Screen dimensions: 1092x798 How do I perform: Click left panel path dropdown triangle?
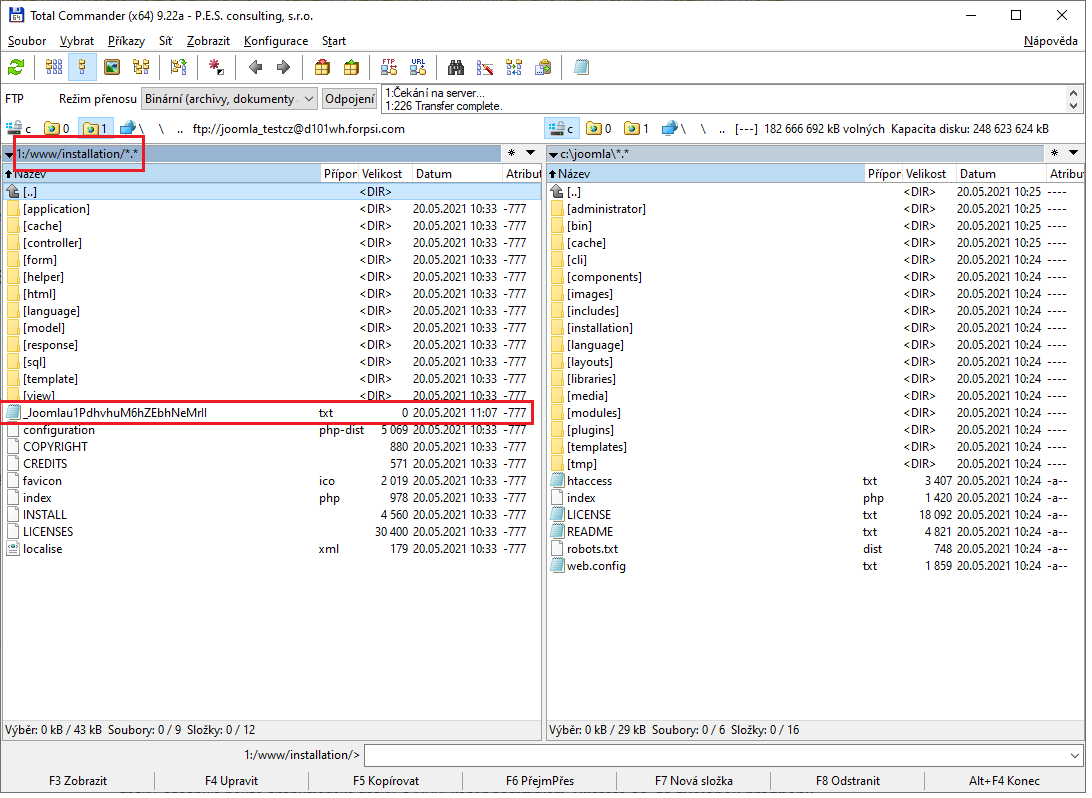pos(9,154)
